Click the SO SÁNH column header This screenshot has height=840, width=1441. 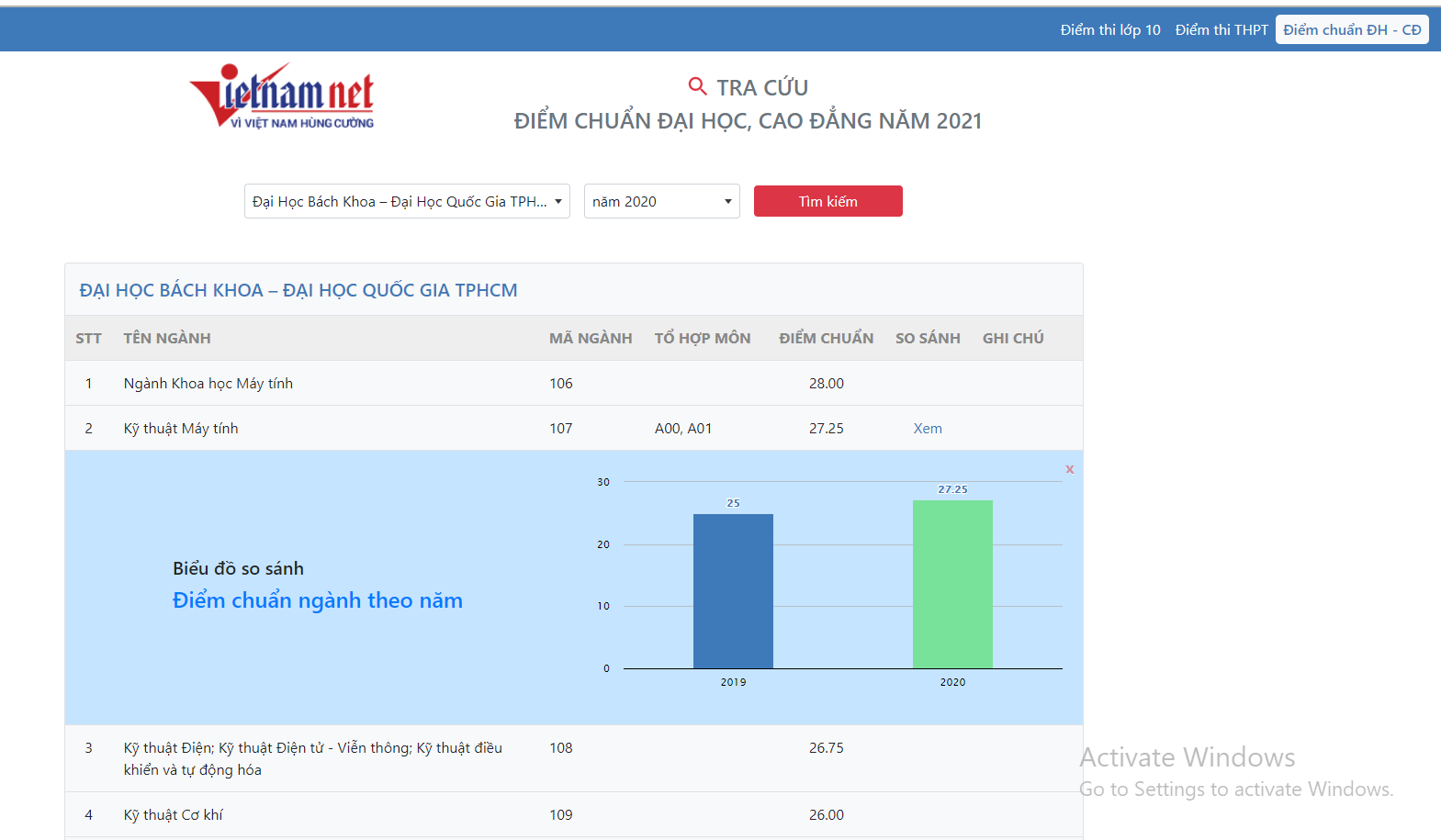click(x=928, y=339)
